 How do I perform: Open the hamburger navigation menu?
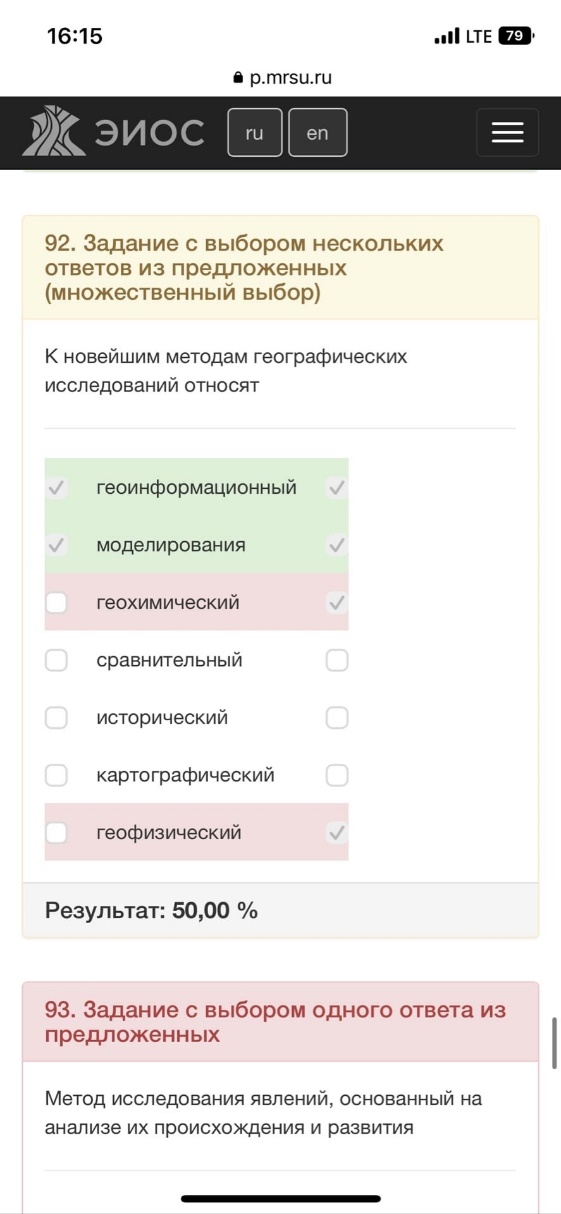click(507, 133)
